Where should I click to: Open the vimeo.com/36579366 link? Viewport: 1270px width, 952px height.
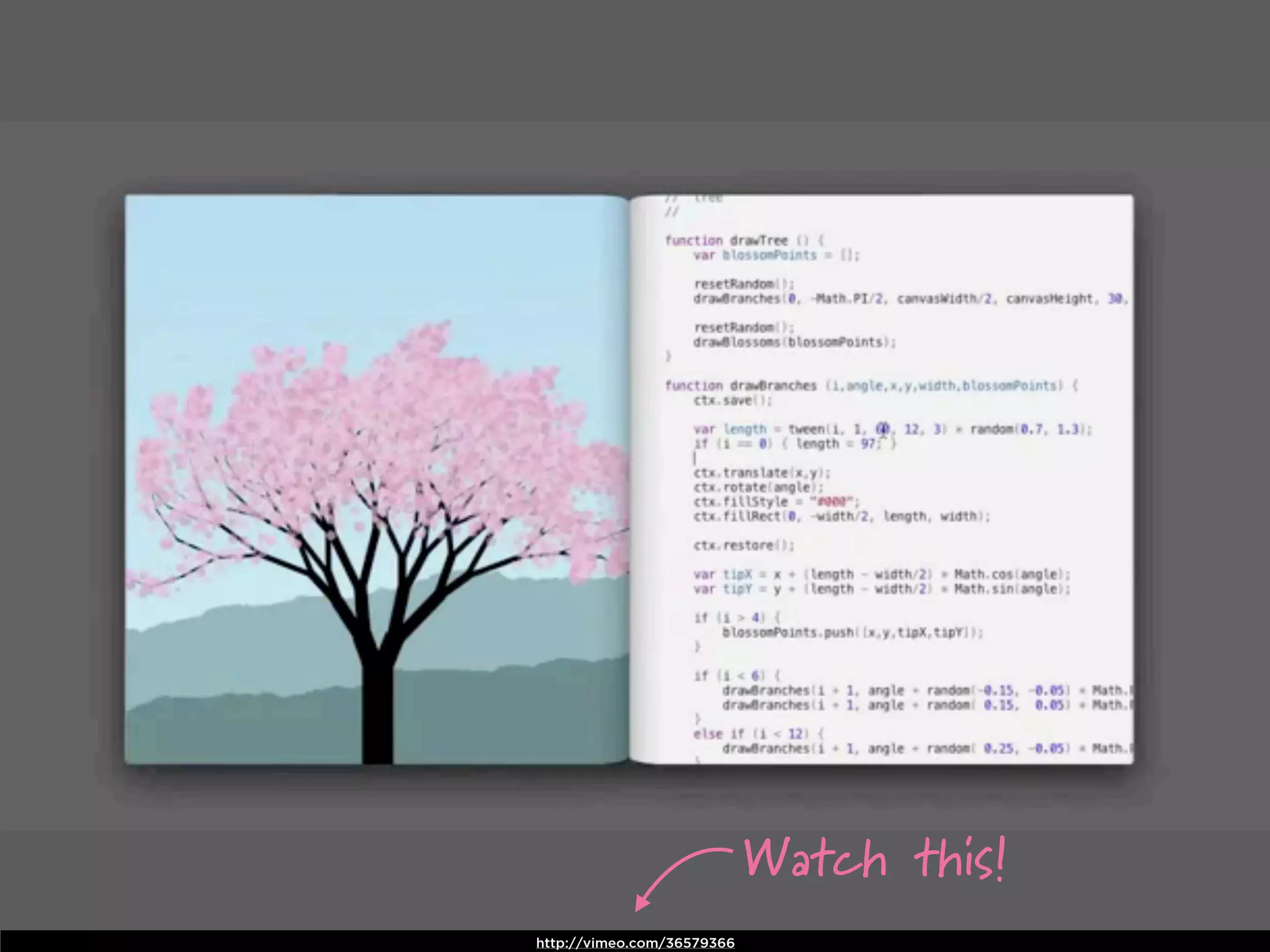[635, 943]
